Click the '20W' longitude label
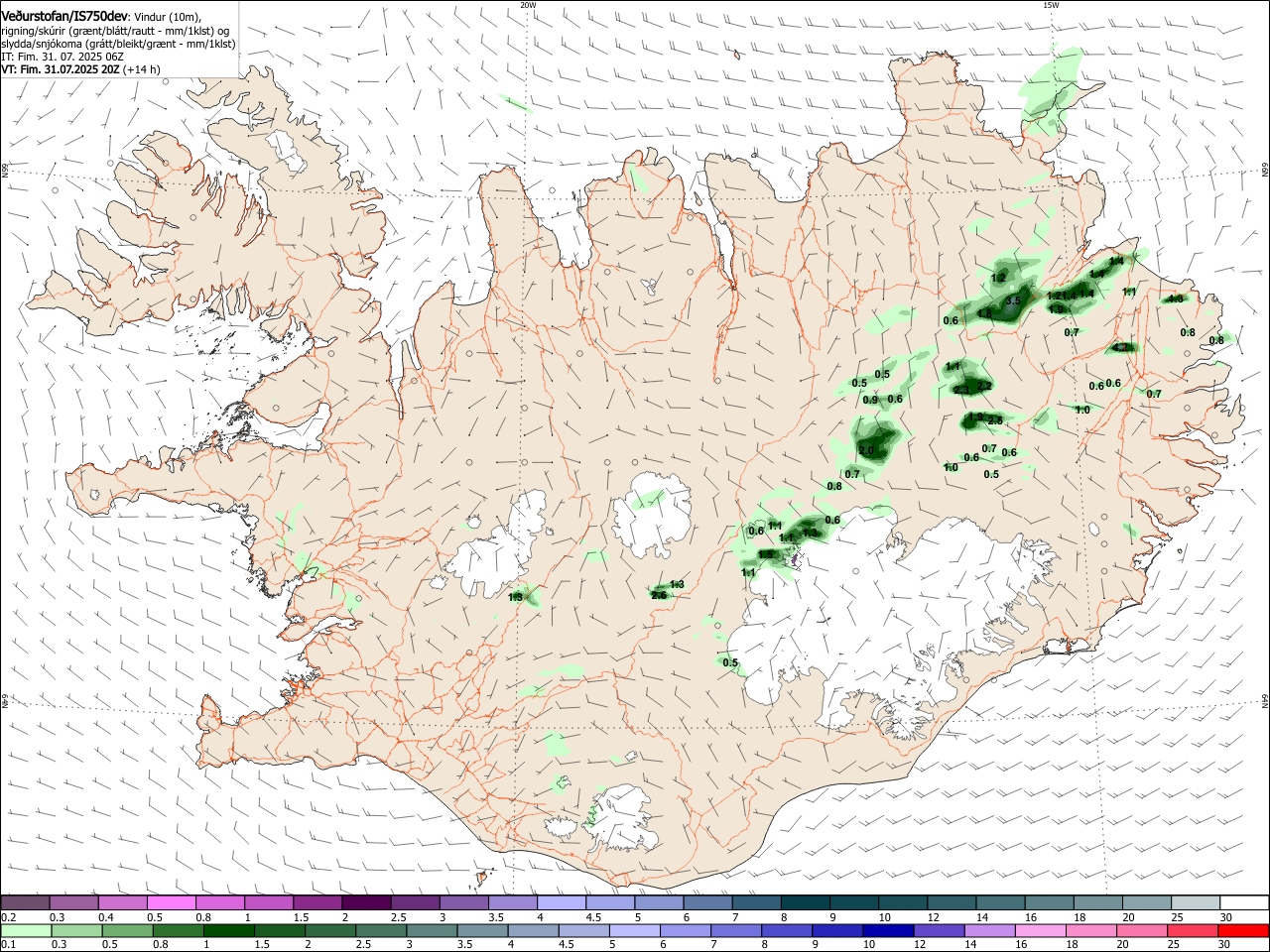Viewport: 1270px width, 952px height. pos(528,5)
